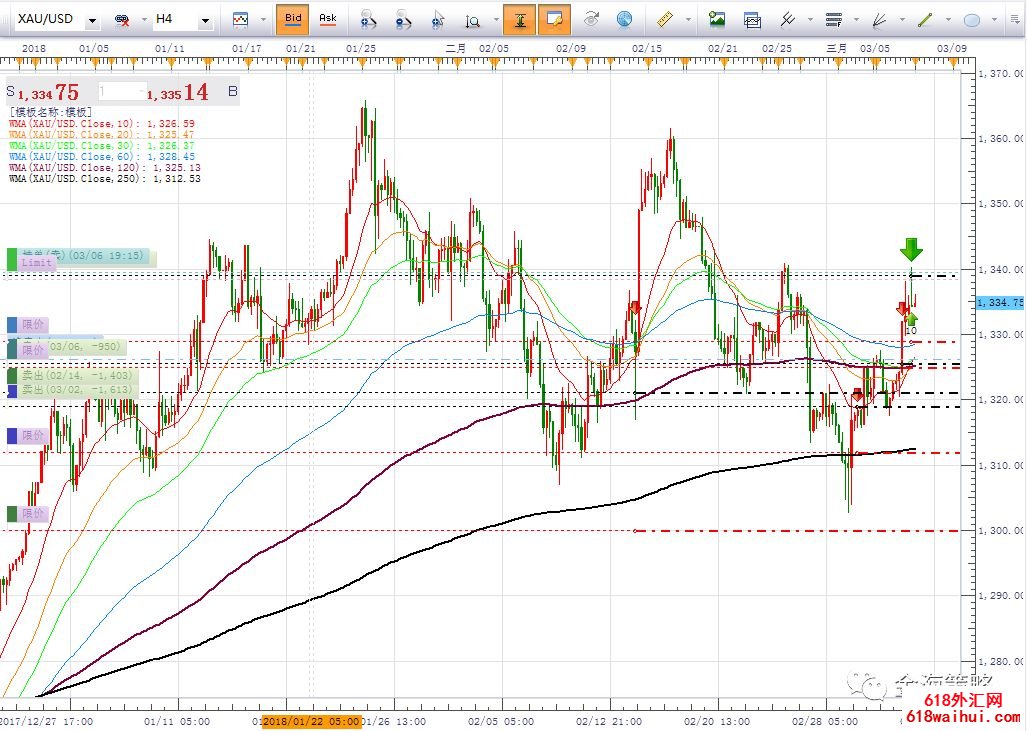This screenshot has height=731, width=1027.
Task: Click the zoom in magnifier icon
Action: click(x=368, y=19)
